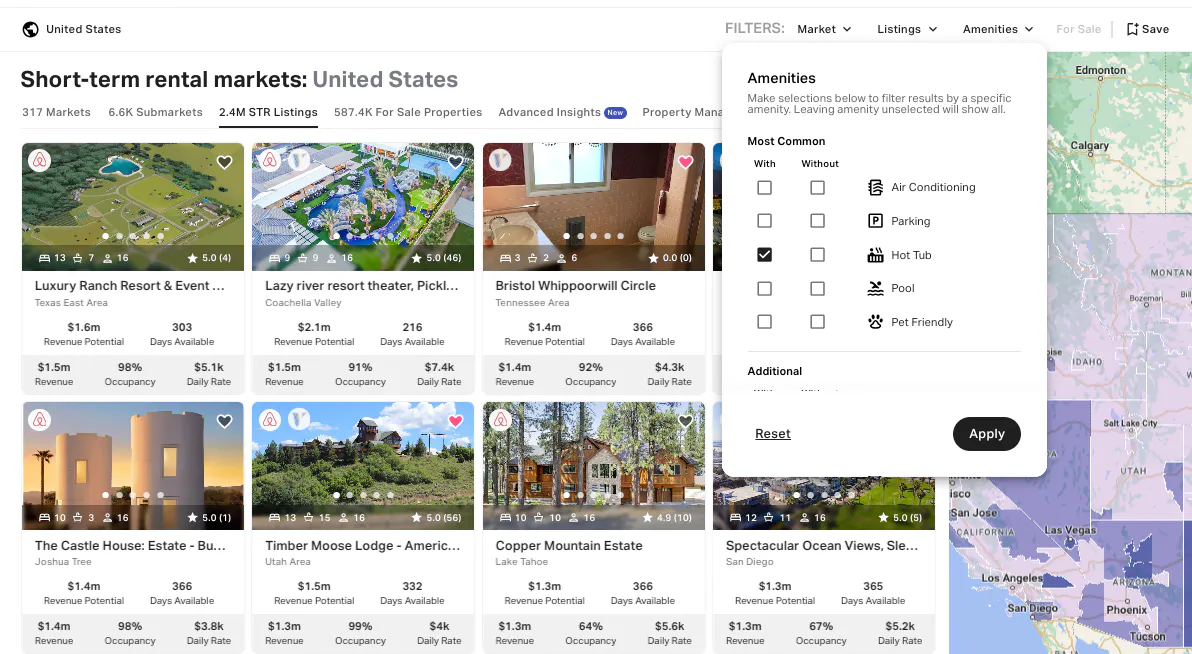
Task: Open 587.4K For Sale Properties tab
Action: click(x=407, y=112)
